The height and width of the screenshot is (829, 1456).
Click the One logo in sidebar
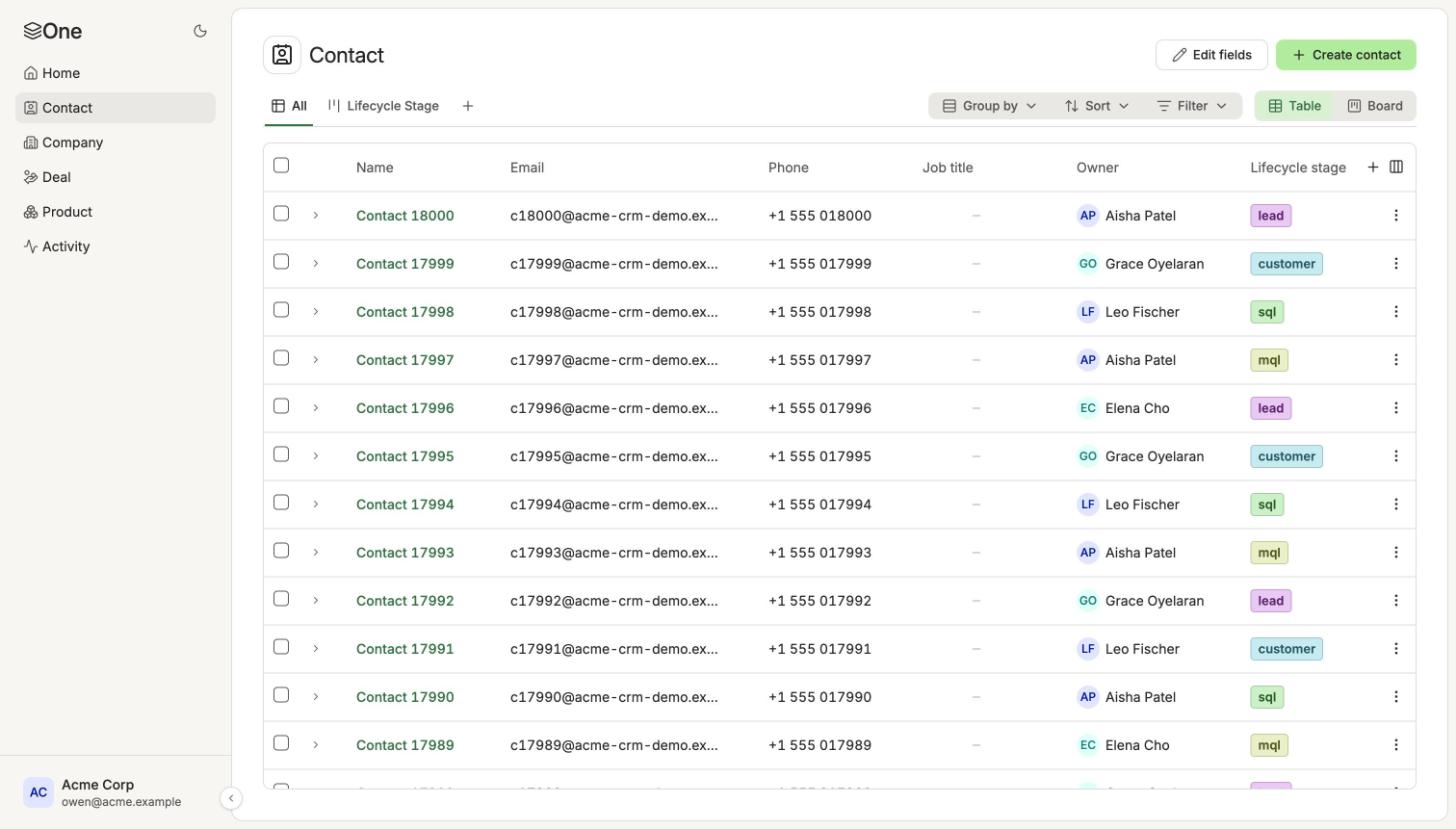pyautogui.click(x=53, y=31)
